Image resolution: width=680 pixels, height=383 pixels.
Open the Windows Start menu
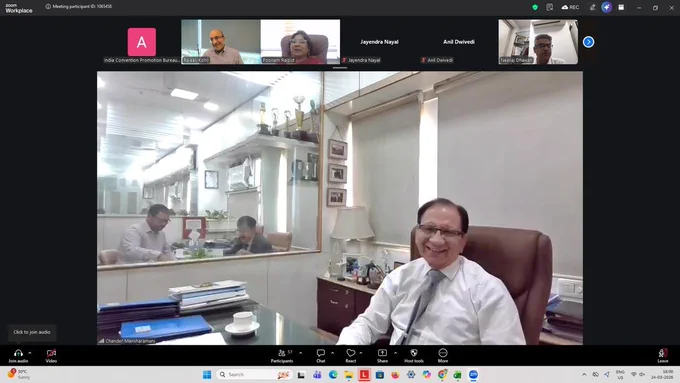coord(207,374)
